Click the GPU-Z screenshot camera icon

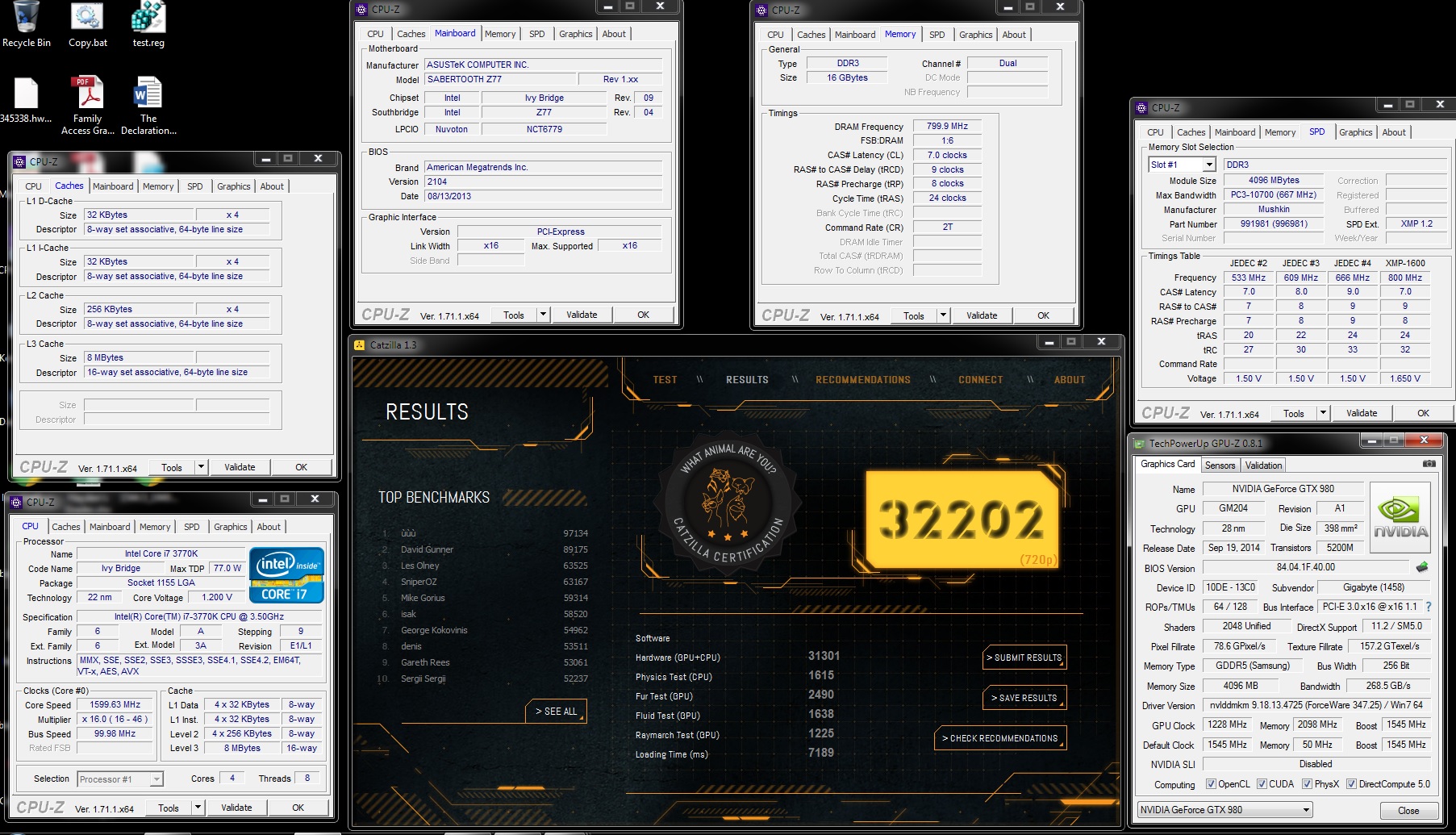(1429, 464)
